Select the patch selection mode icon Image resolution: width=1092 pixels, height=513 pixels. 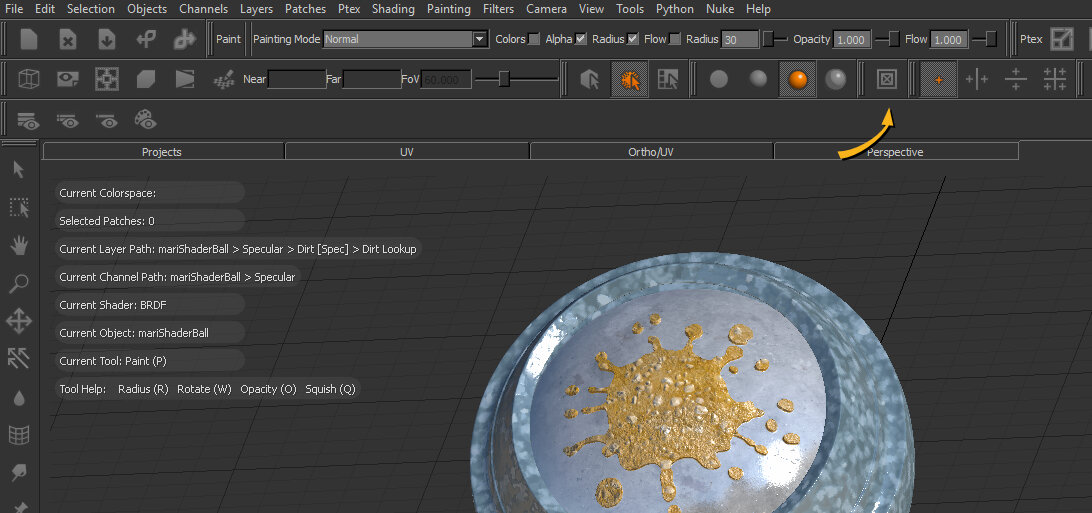pos(629,79)
